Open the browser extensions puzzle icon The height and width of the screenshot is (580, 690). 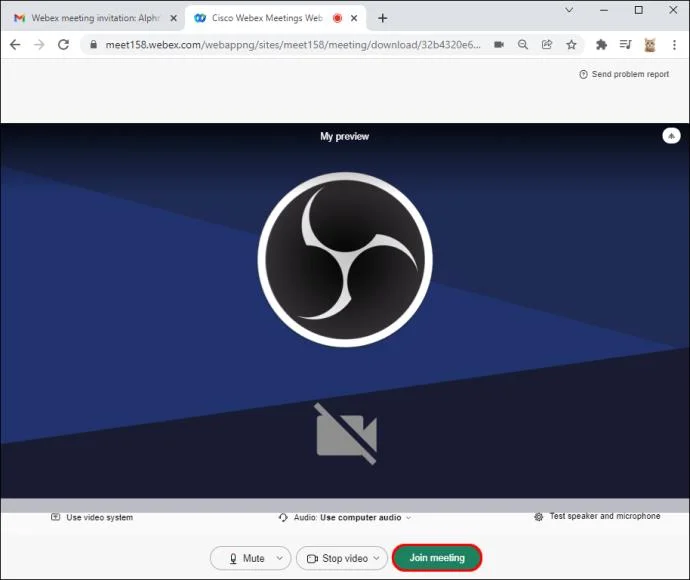coord(601,44)
